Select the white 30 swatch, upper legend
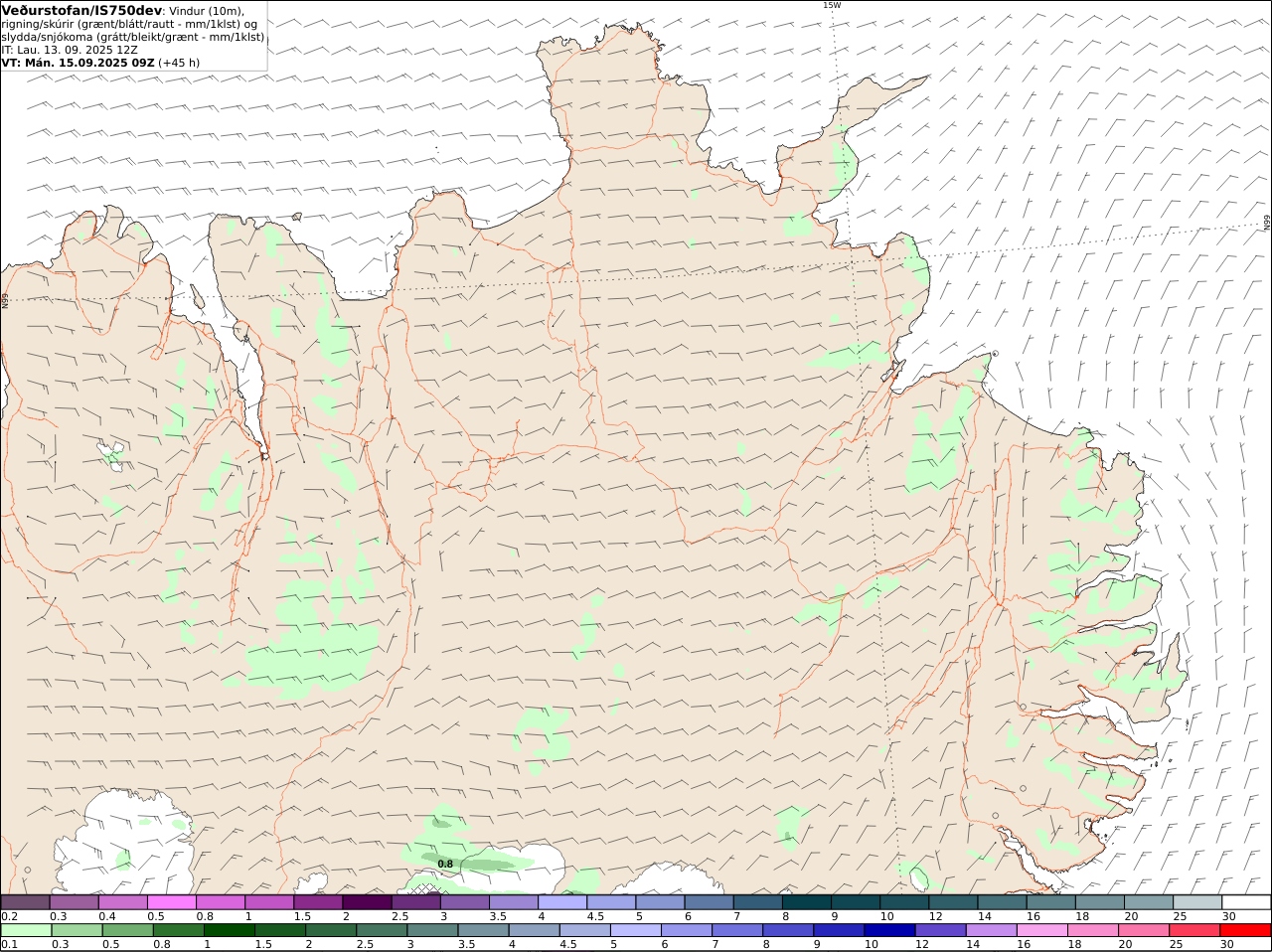The image size is (1272, 952). (x=1246, y=902)
